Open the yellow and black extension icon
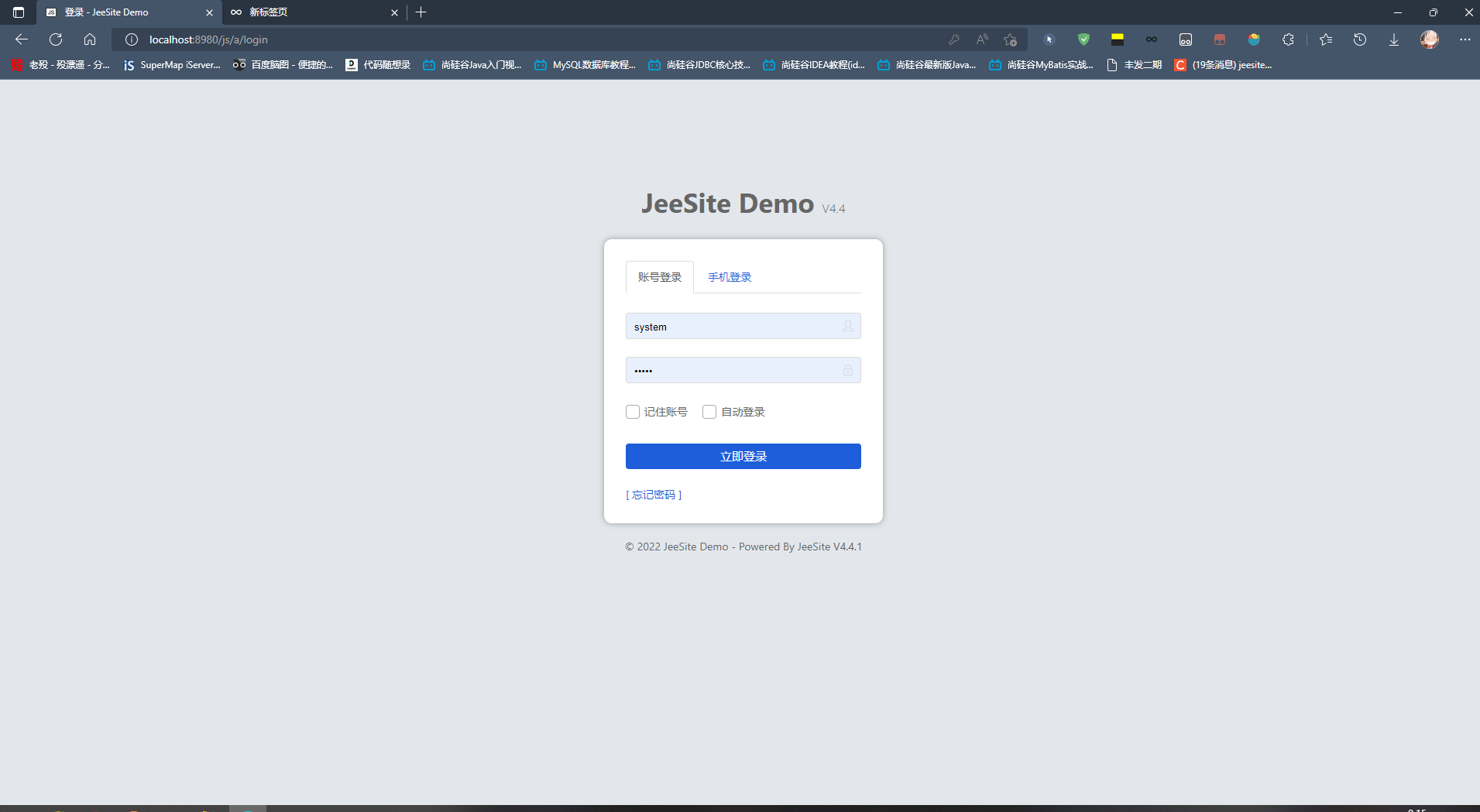1480x812 pixels. coord(1118,39)
